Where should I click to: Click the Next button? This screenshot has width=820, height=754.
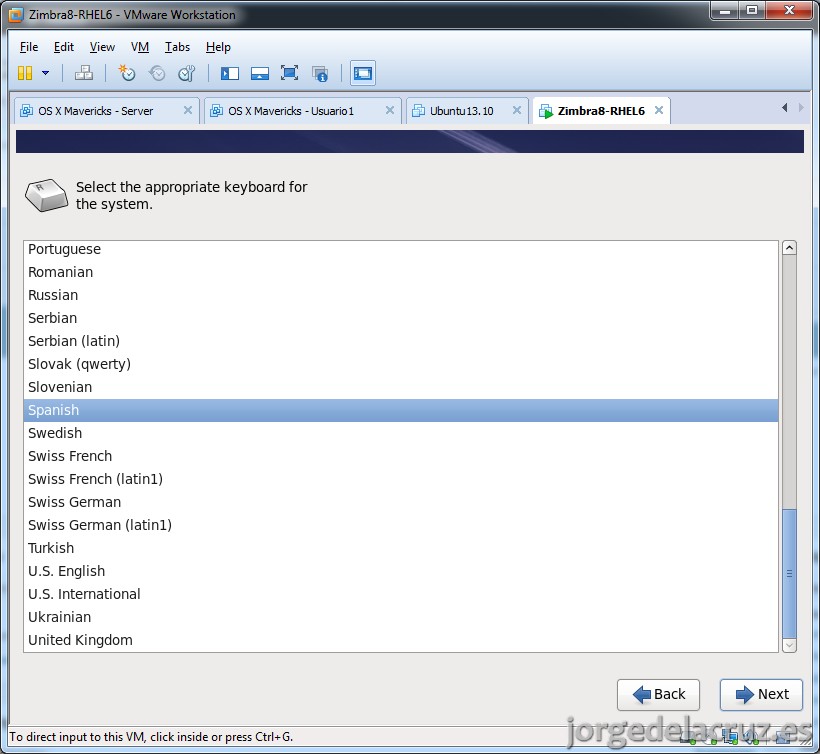pos(761,694)
